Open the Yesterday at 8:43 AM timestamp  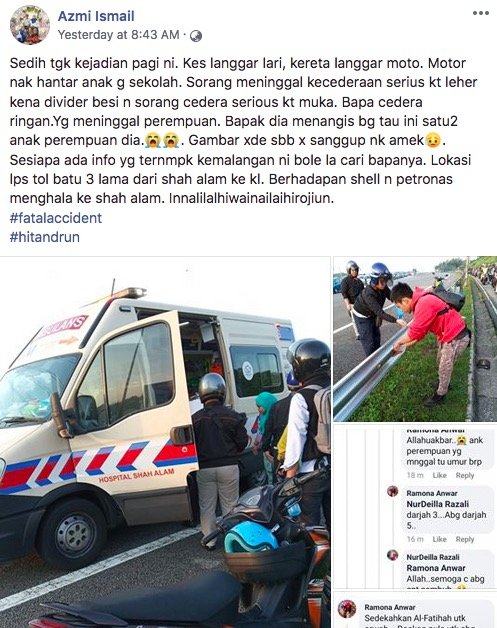[x=119, y=35]
